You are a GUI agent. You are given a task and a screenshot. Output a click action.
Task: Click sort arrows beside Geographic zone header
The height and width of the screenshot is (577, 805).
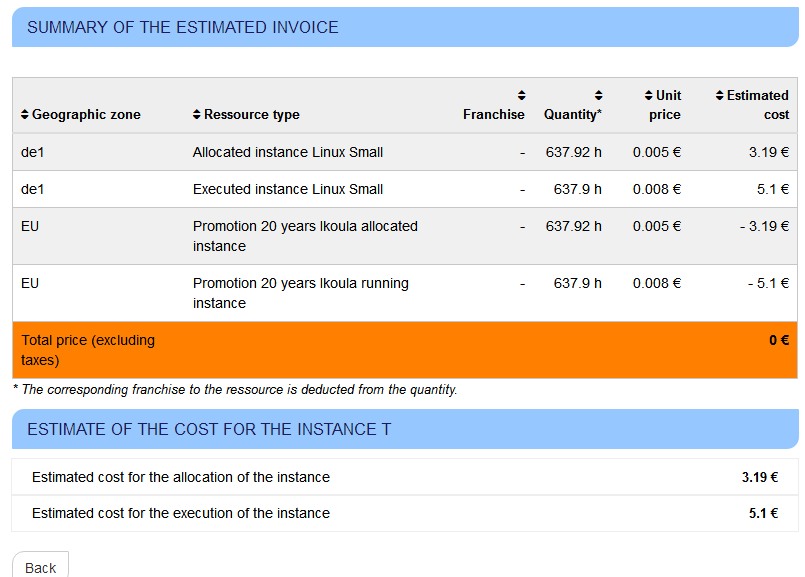(x=25, y=115)
